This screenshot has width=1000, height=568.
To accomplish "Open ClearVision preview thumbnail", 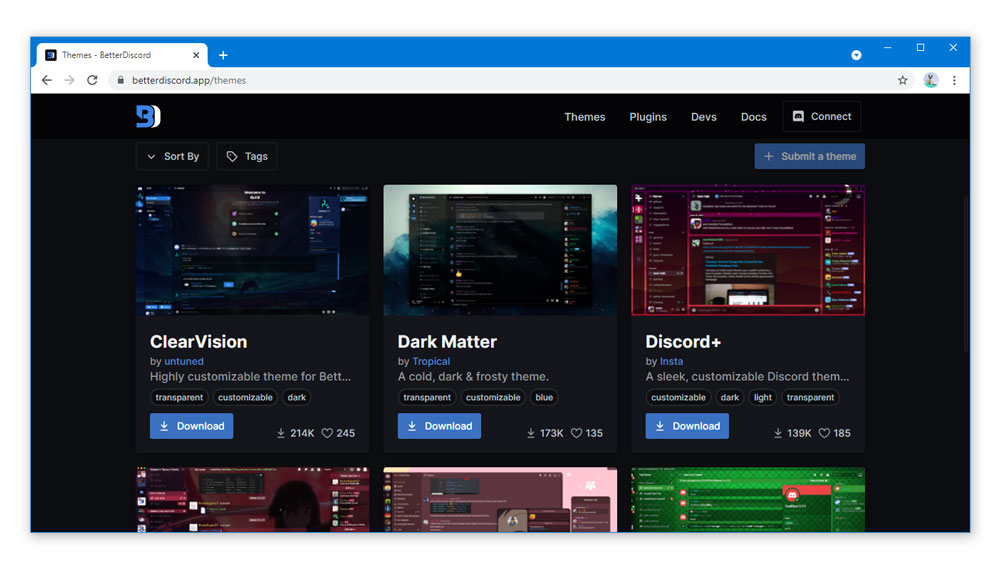I will (253, 250).
